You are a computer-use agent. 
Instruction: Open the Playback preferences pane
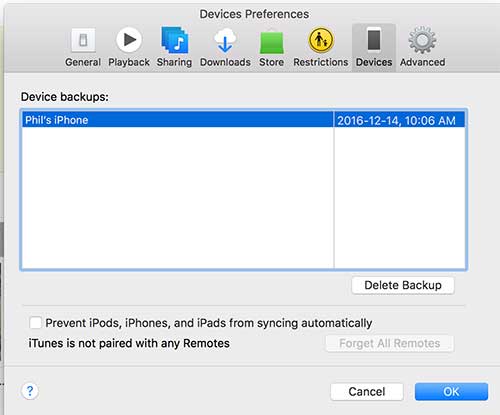(129, 47)
